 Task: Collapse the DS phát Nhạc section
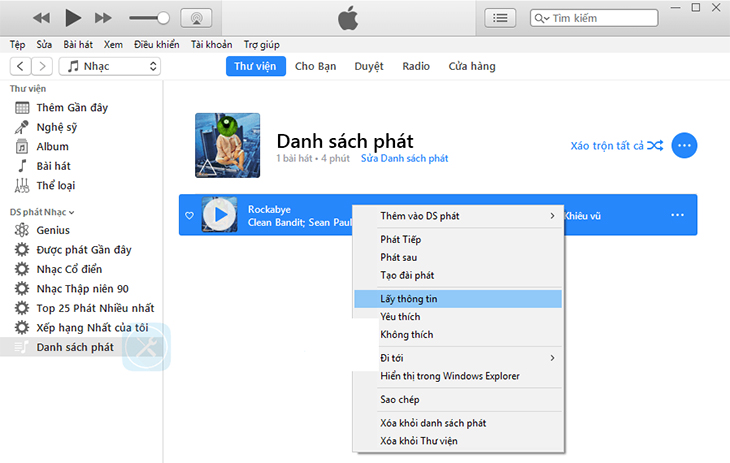[x=71, y=212]
